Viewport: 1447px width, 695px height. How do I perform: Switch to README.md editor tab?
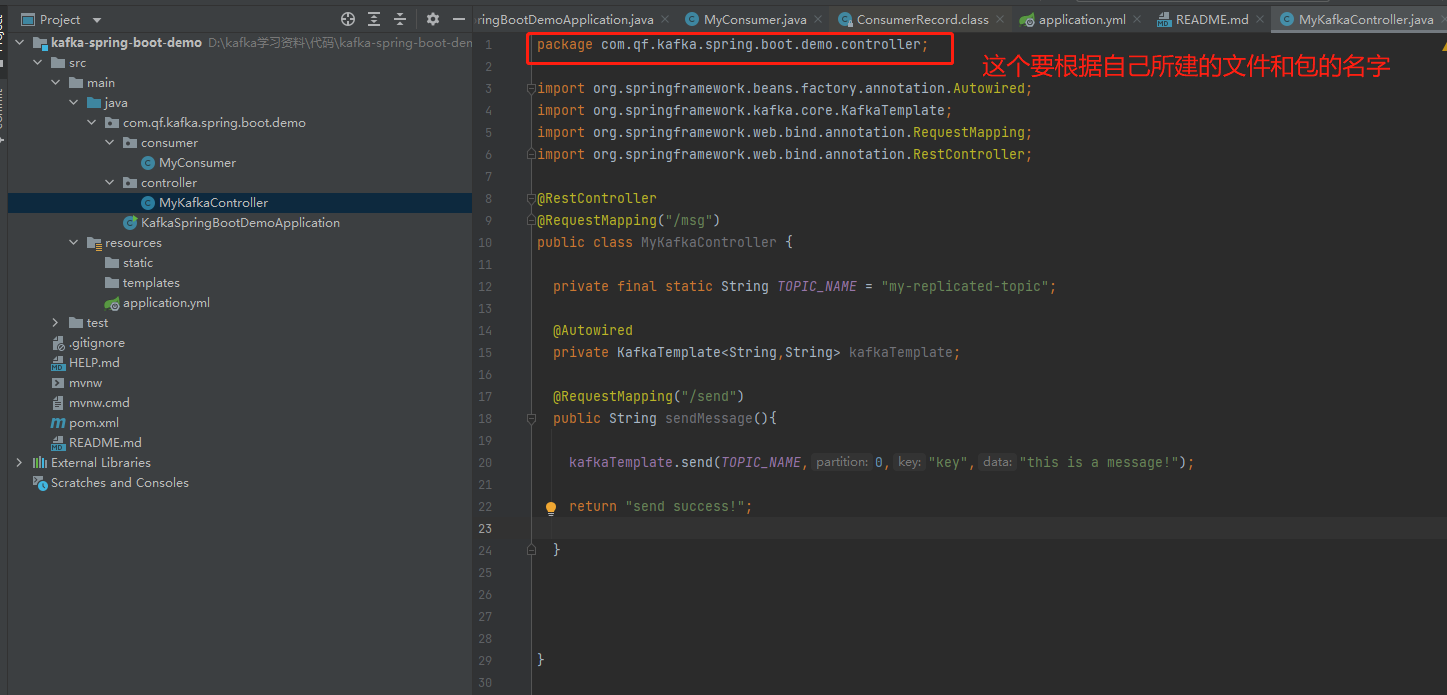[1212, 19]
